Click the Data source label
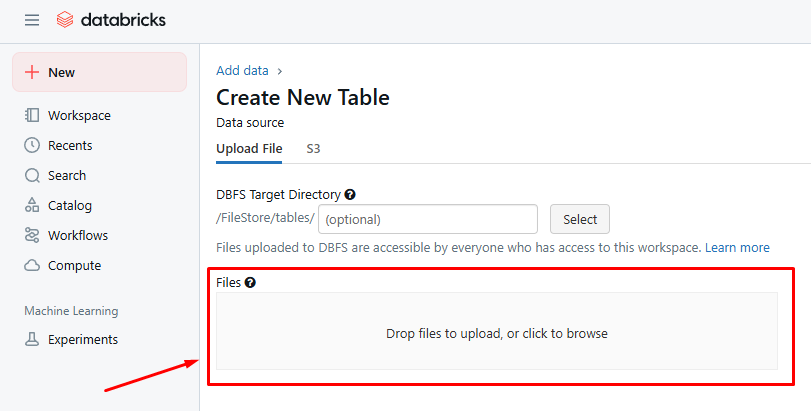The height and width of the screenshot is (411, 811). coord(250,123)
